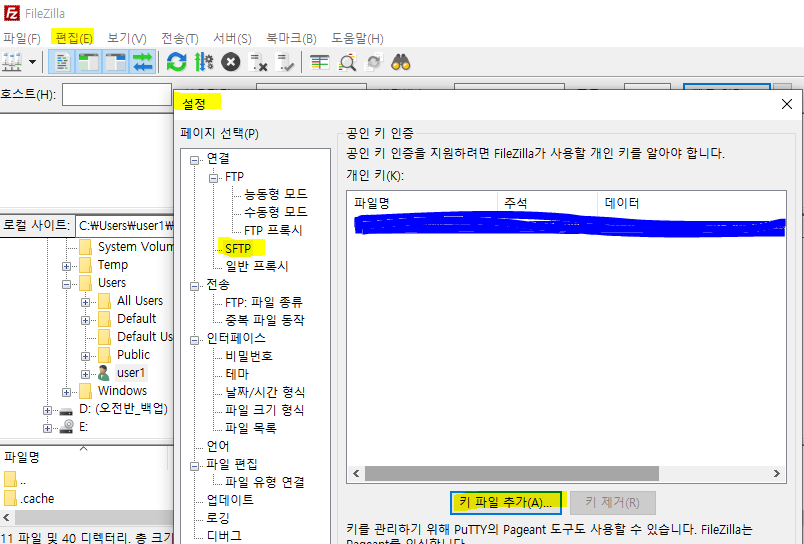
Task: Select 능동형 모드 settings page
Action: [276, 194]
